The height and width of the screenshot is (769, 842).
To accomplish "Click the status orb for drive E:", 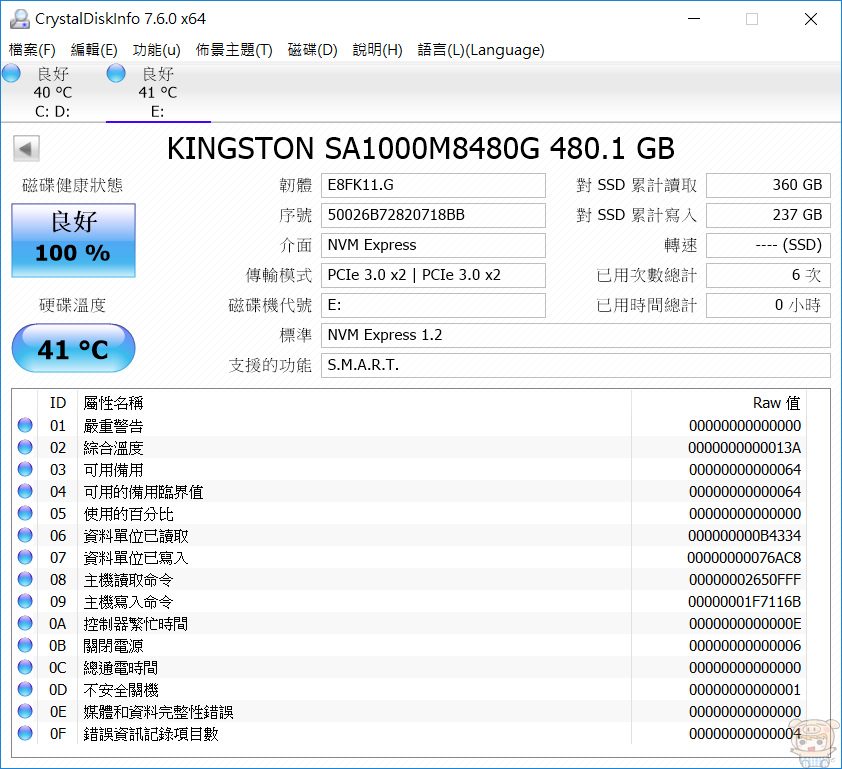I will click(x=116, y=73).
